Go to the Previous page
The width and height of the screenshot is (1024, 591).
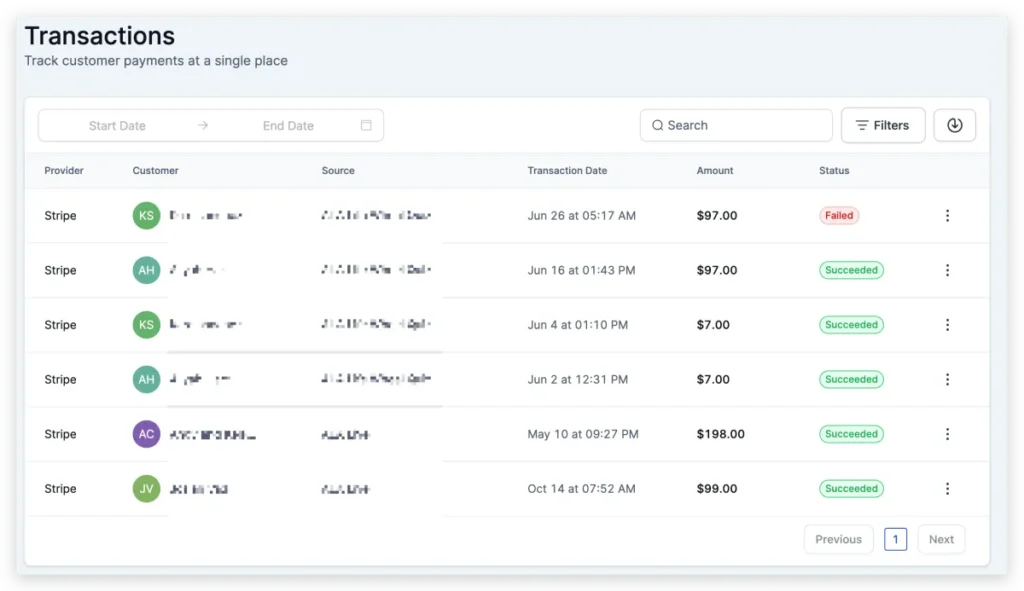pyautogui.click(x=839, y=539)
